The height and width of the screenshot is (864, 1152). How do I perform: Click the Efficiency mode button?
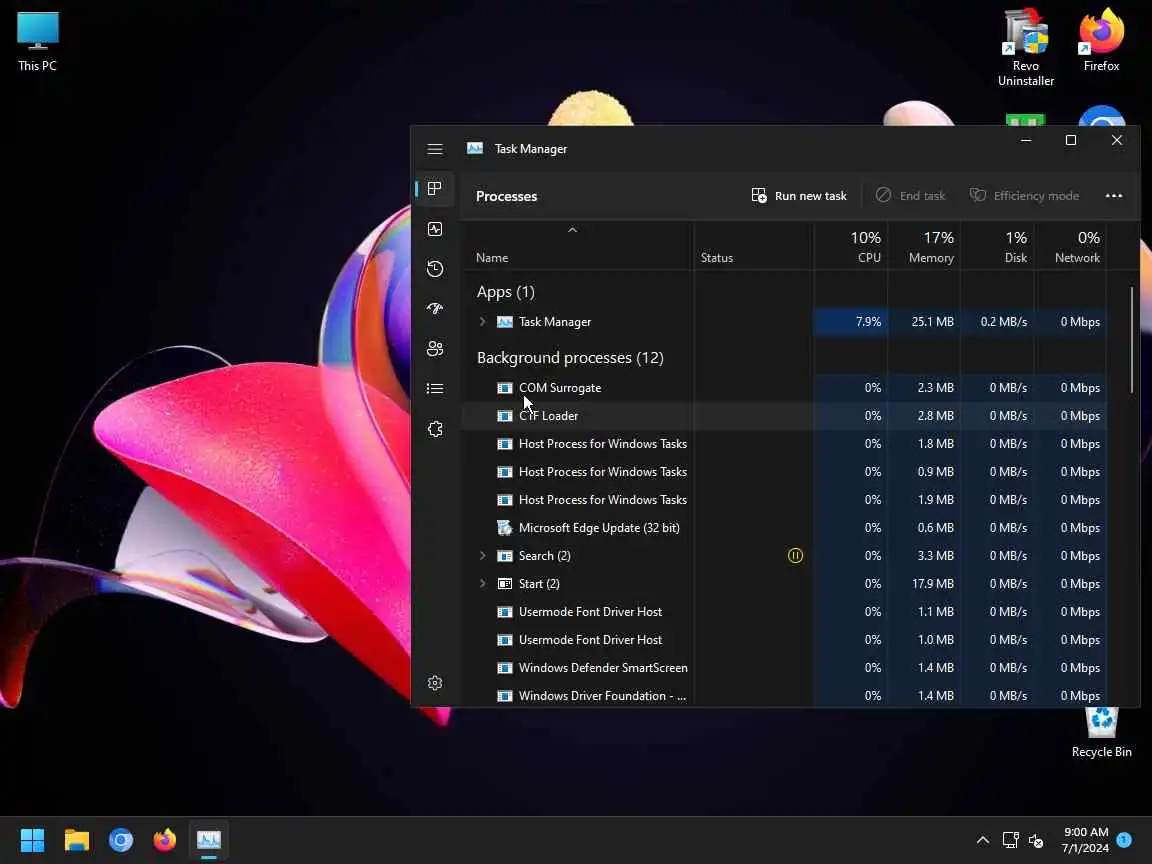[1024, 196]
